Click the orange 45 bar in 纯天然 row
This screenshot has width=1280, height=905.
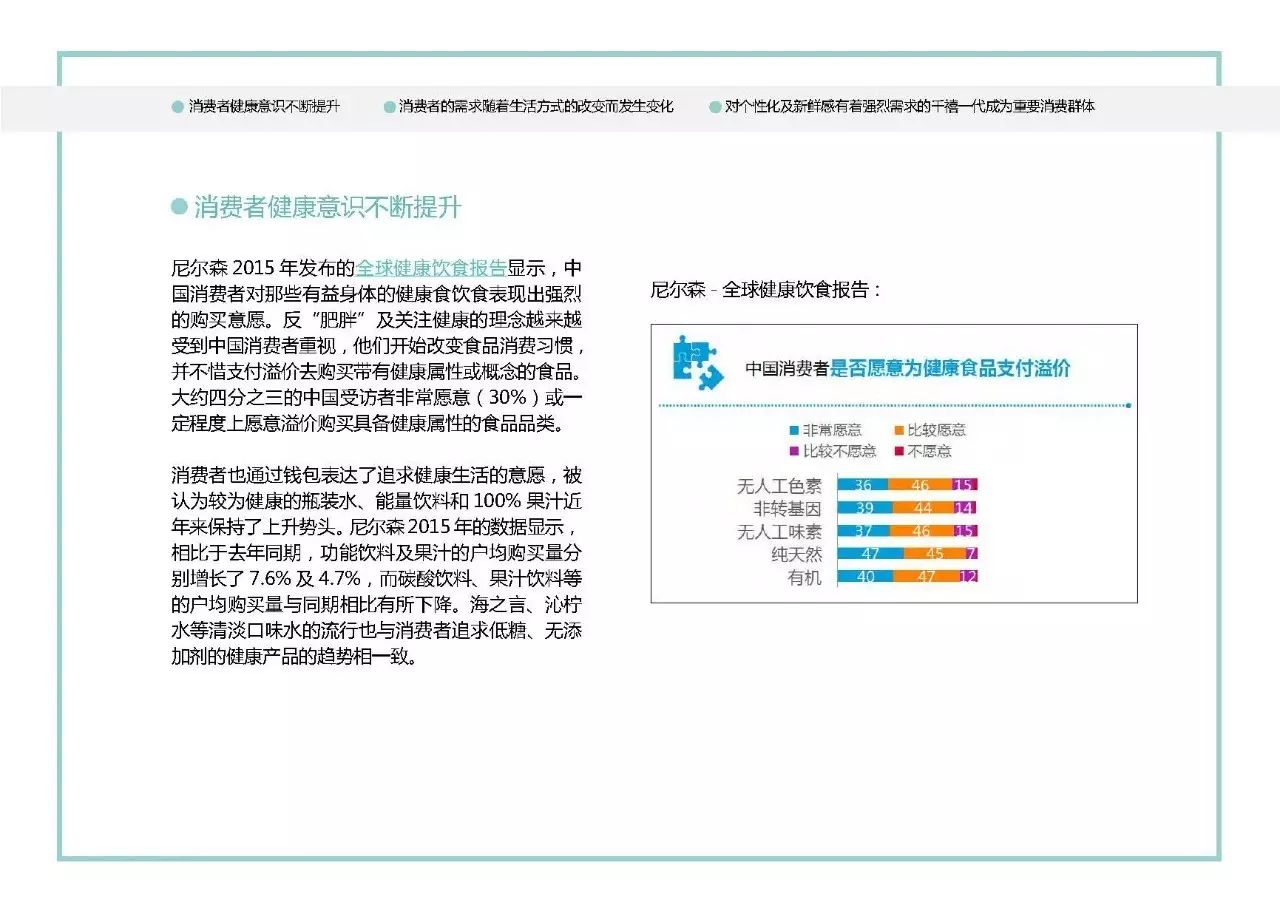tap(935, 553)
